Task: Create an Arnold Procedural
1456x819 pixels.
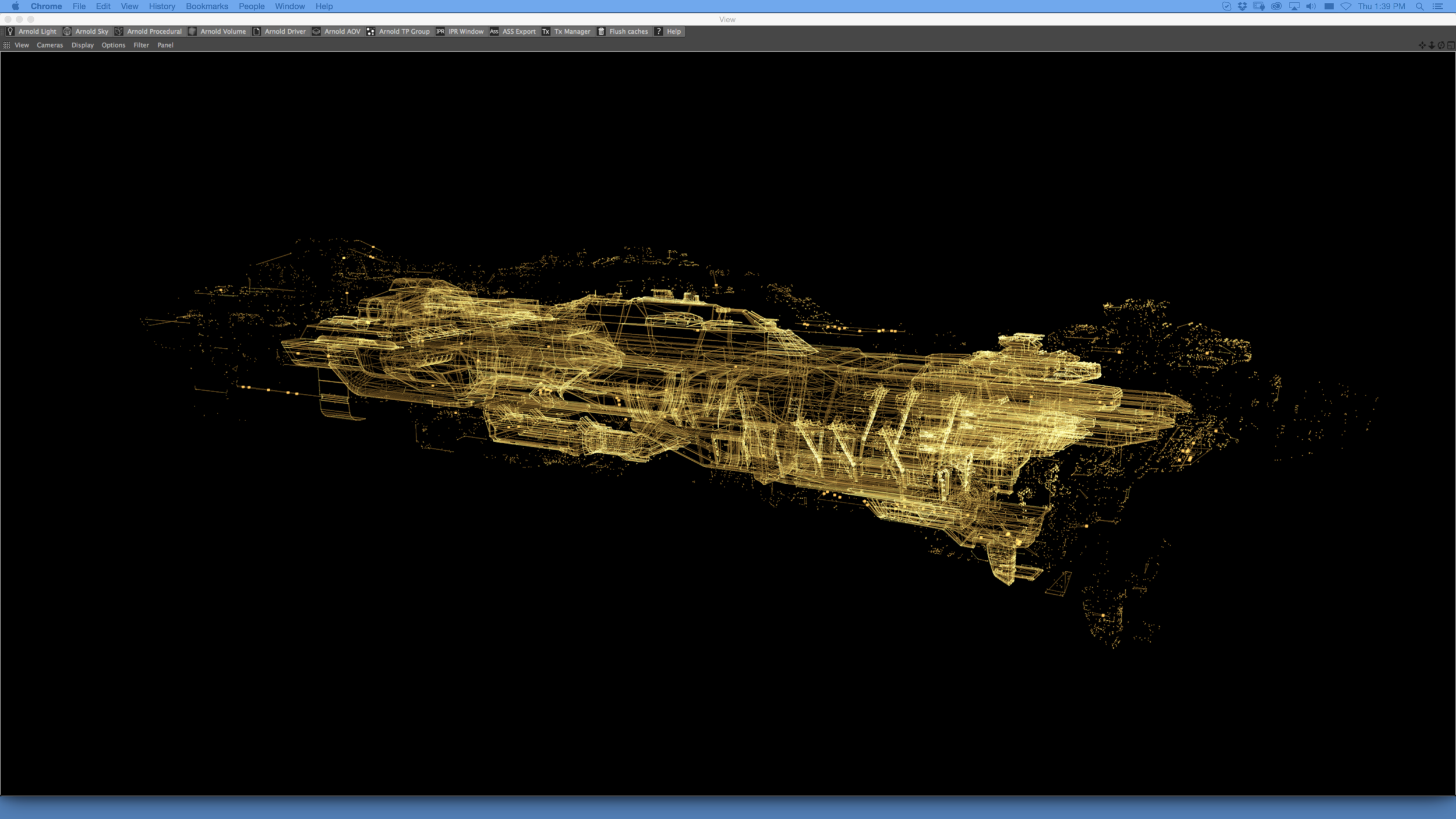Action: [x=119, y=31]
